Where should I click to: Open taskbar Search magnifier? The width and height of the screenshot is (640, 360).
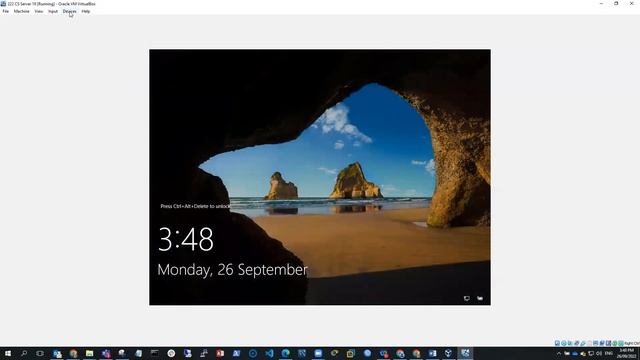[x=24, y=353]
